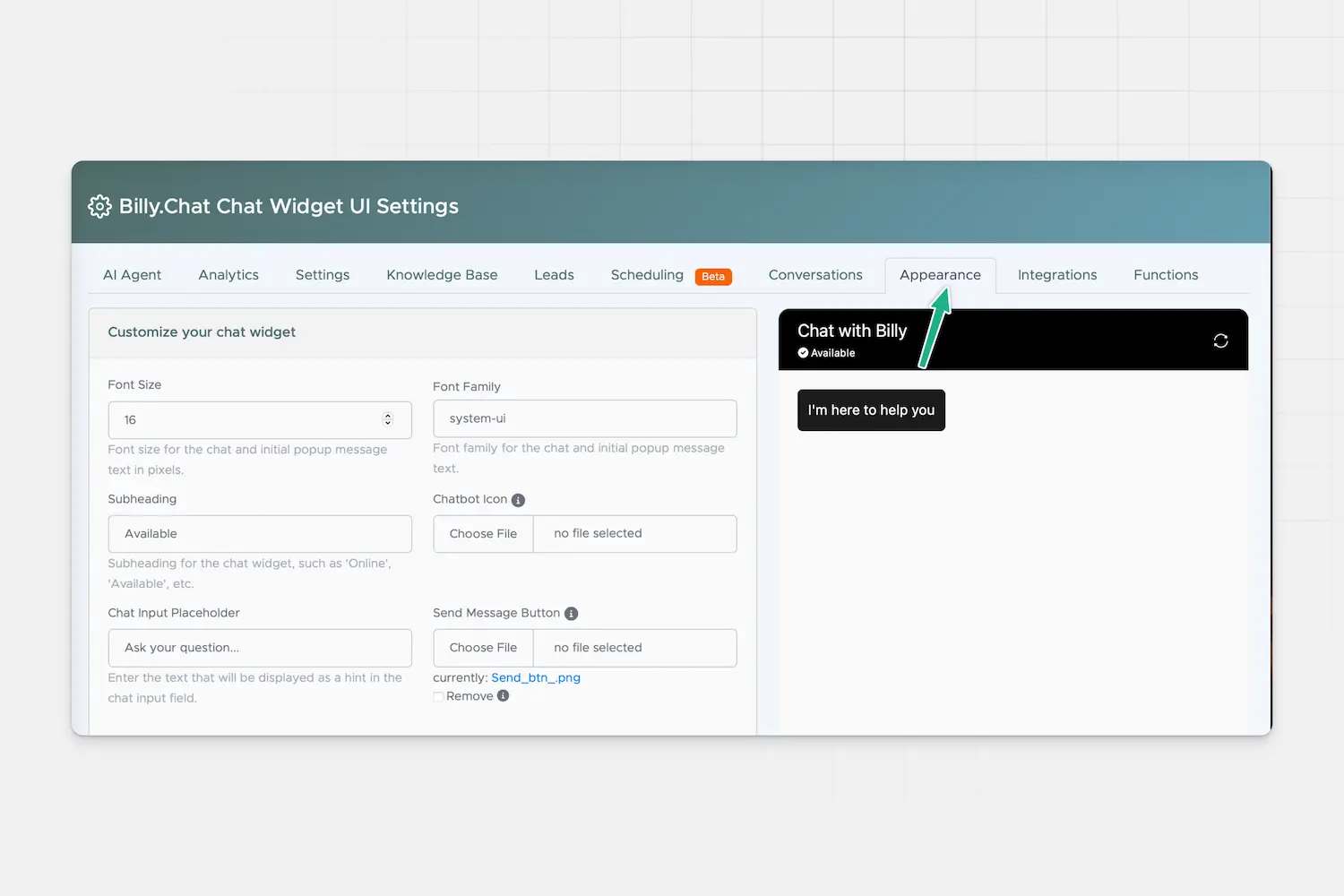Click the 'Subheading' label
Screen dimensions: 1344x896
pos(142,499)
